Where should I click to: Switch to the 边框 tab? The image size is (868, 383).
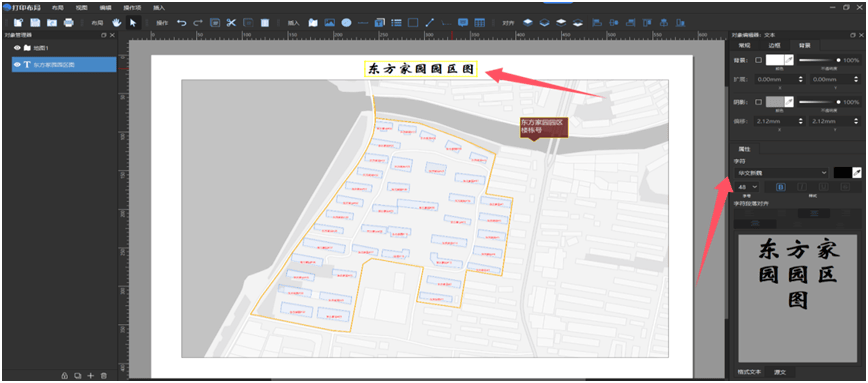(x=773, y=45)
